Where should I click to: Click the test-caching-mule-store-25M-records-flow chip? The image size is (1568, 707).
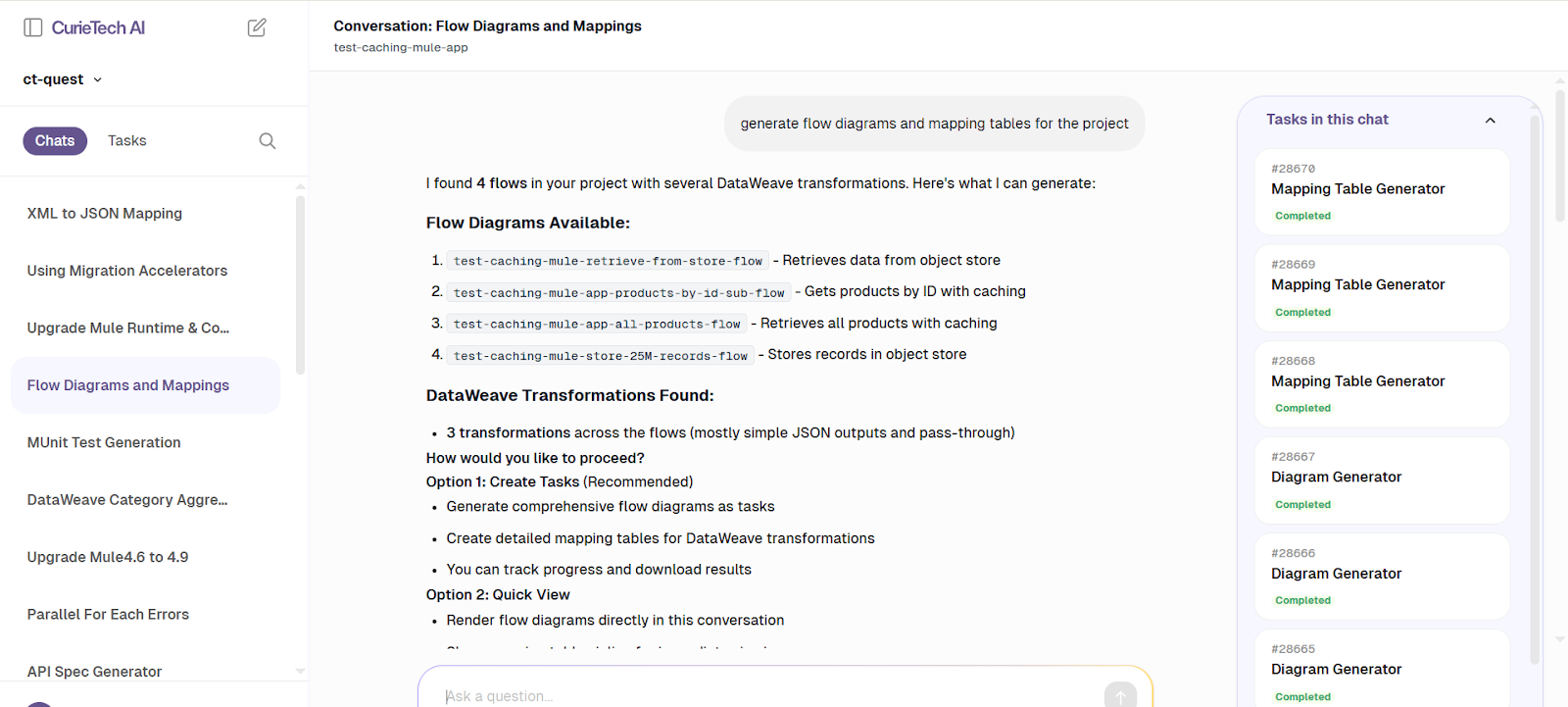click(x=600, y=355)
